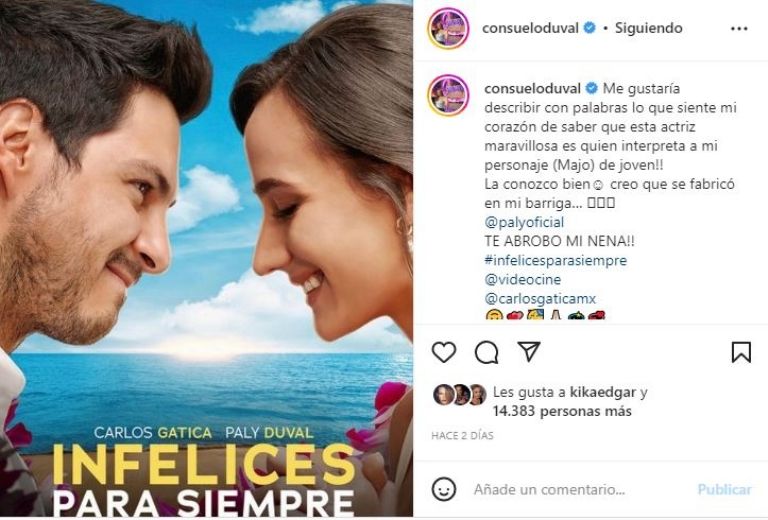The width and height of the screenshot is (768, 520).
Task: Click the Publicar button
Action: (724, 490)
